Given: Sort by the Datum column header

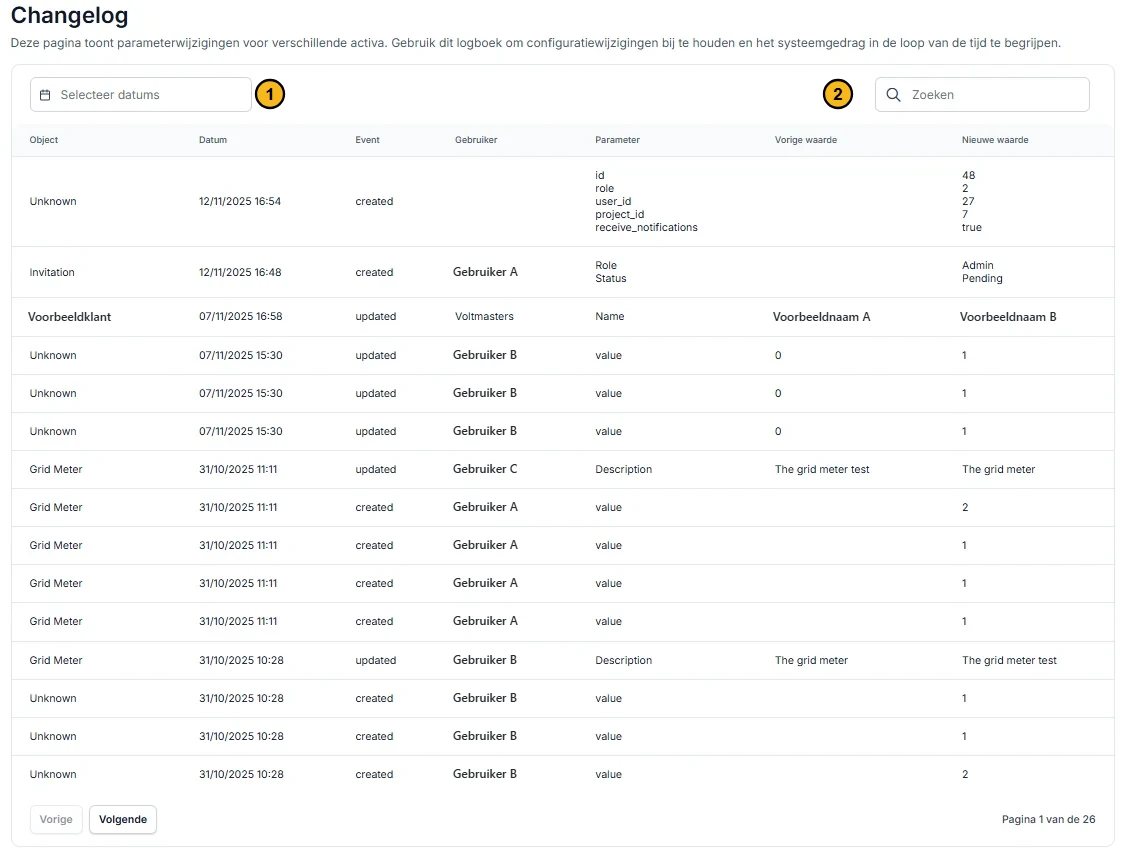Looking at the screenshot, I should (213, 140).
